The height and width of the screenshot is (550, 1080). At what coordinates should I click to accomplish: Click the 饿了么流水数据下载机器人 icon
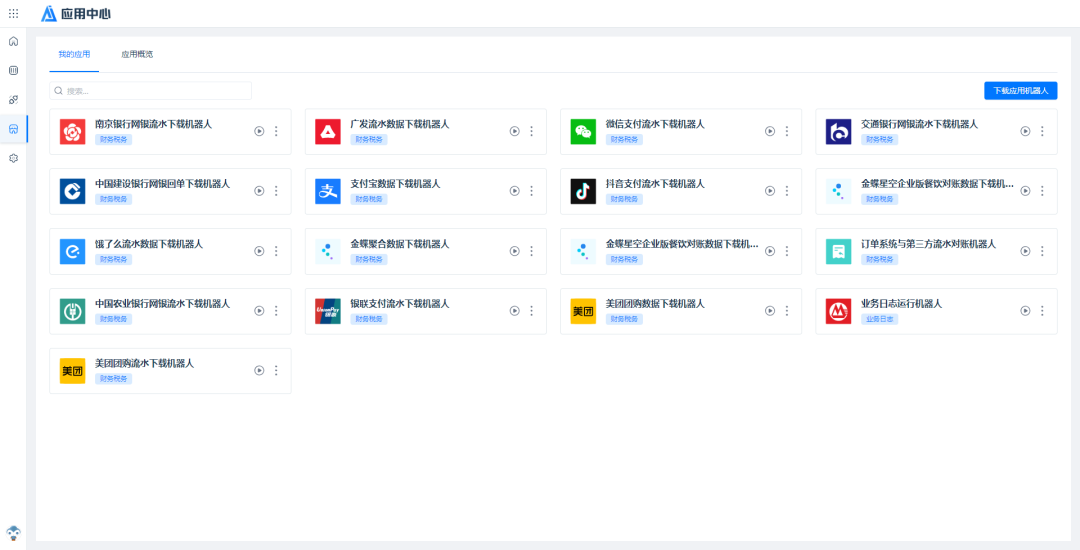(72, 251)
